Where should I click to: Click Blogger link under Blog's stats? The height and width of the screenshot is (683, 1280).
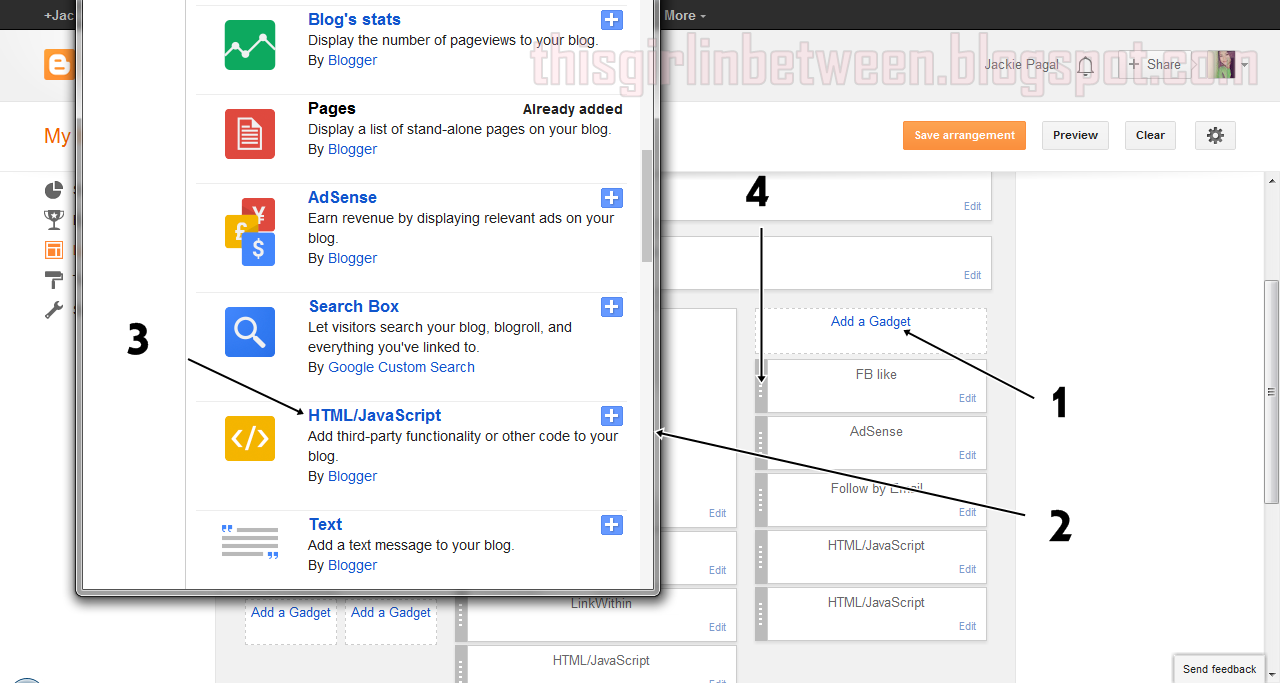tap(352, 60)
